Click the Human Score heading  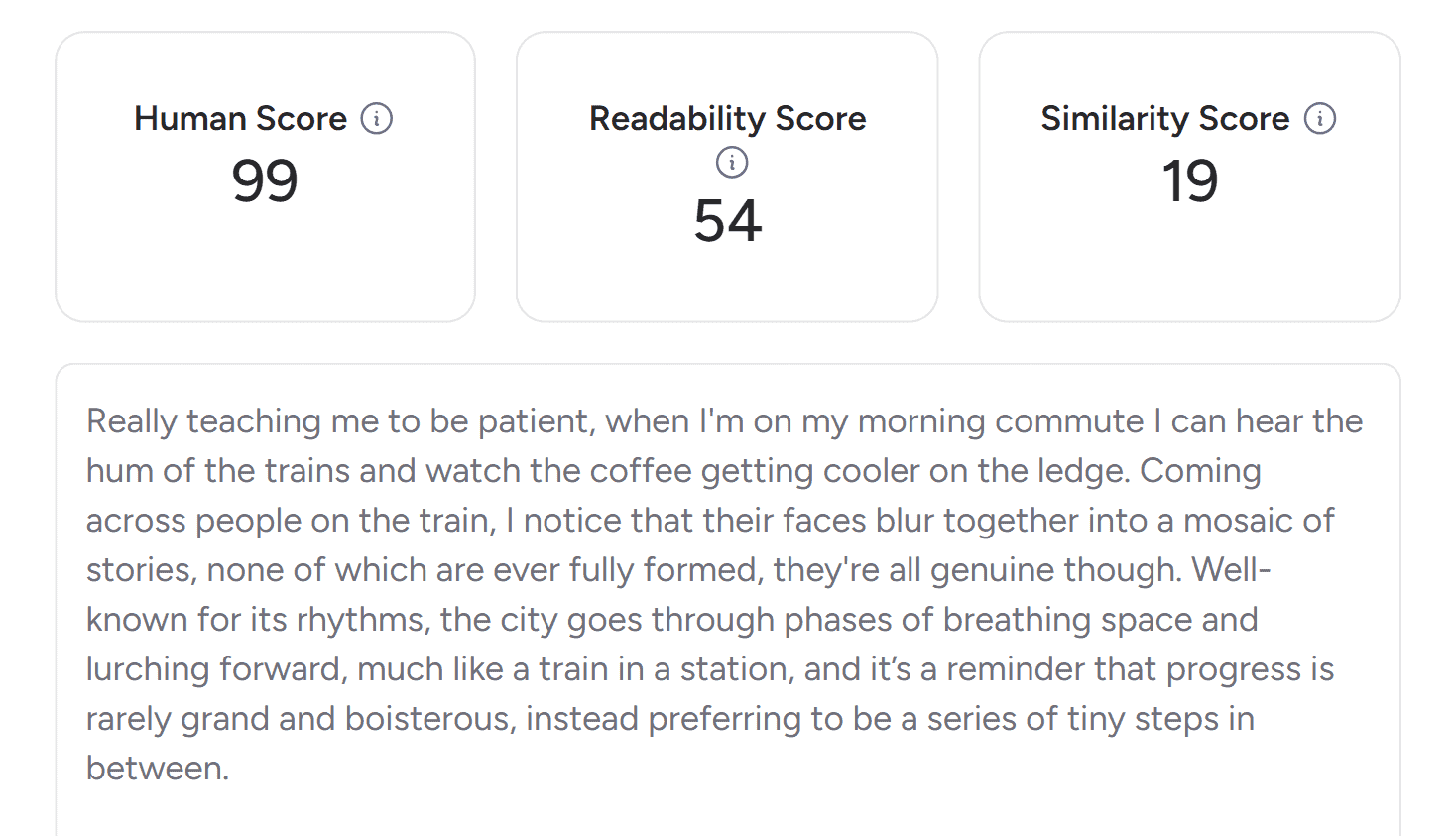pos(241,119)
